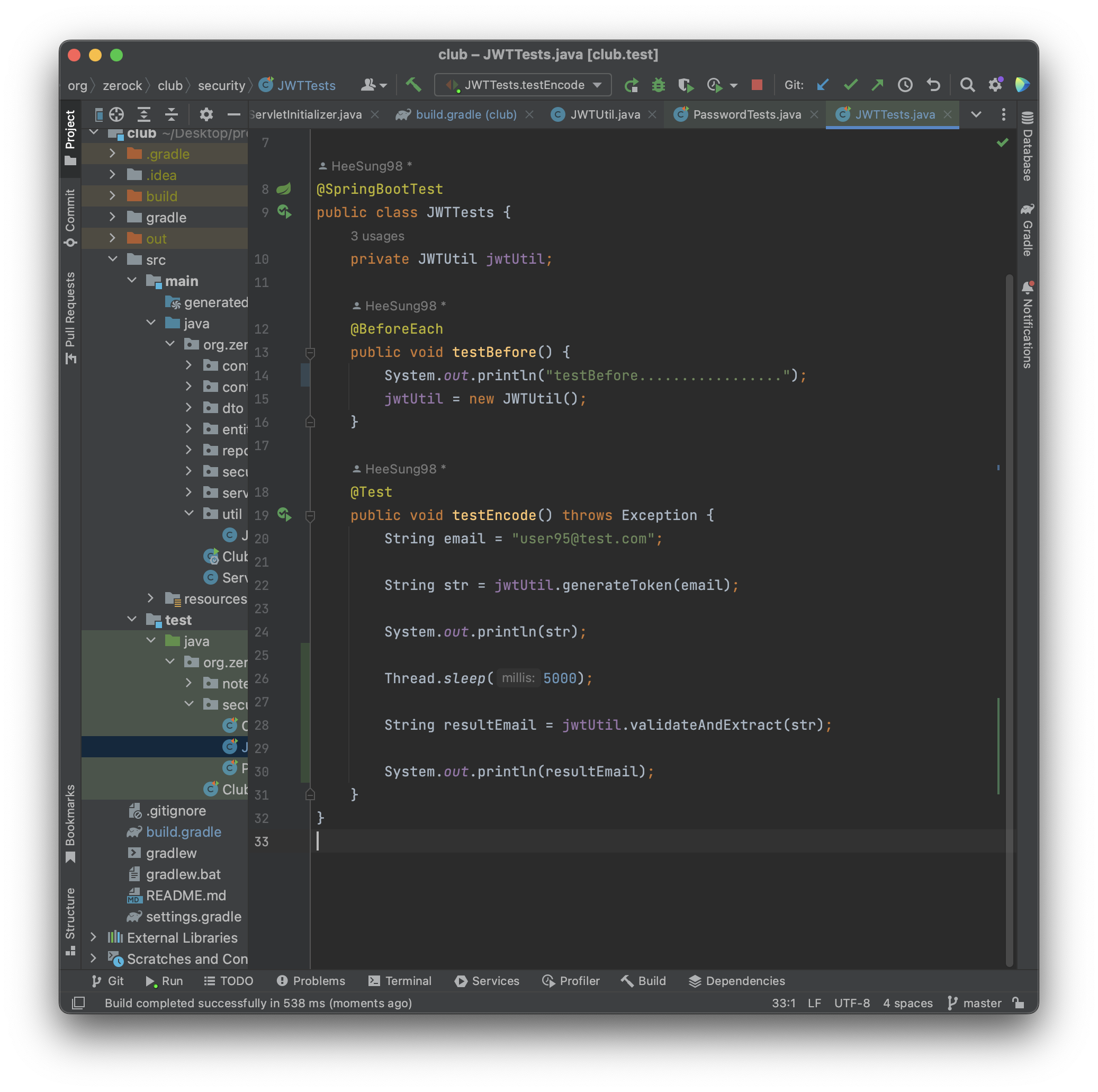Screen dimensions: 1098x1092
Task: Rerun JWTTests.testEncode with the green run icon
Action: (x=631, y=85)
